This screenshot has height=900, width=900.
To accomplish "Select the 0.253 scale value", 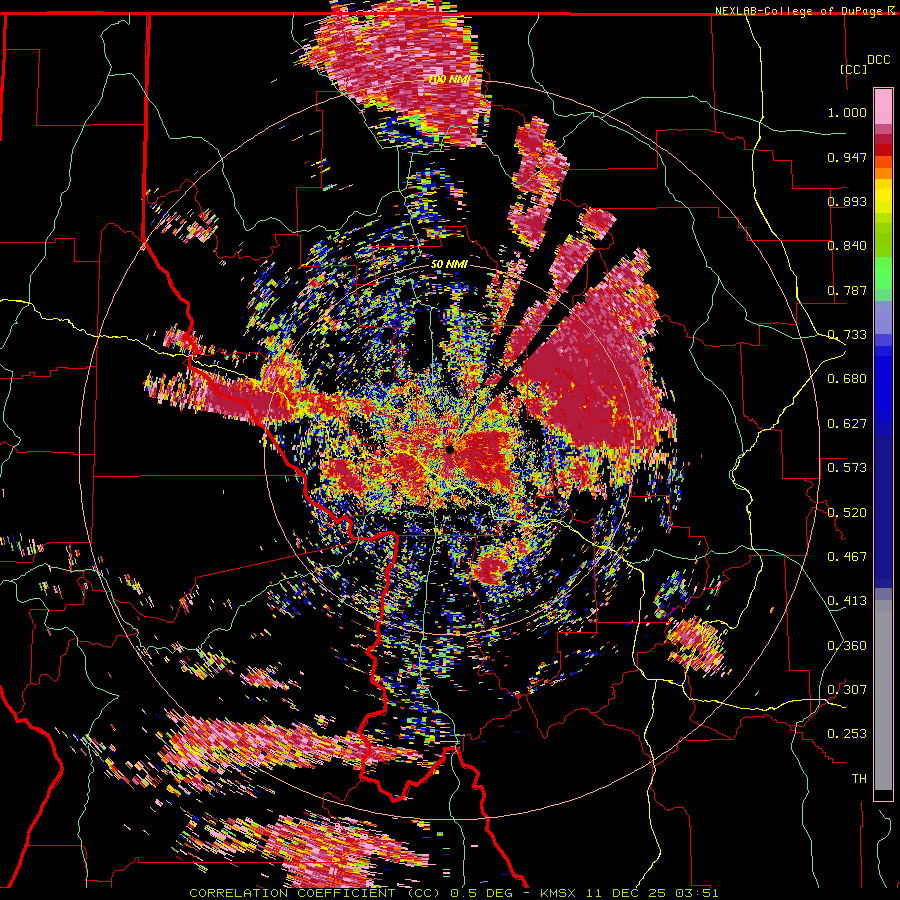I will (847, 734).
